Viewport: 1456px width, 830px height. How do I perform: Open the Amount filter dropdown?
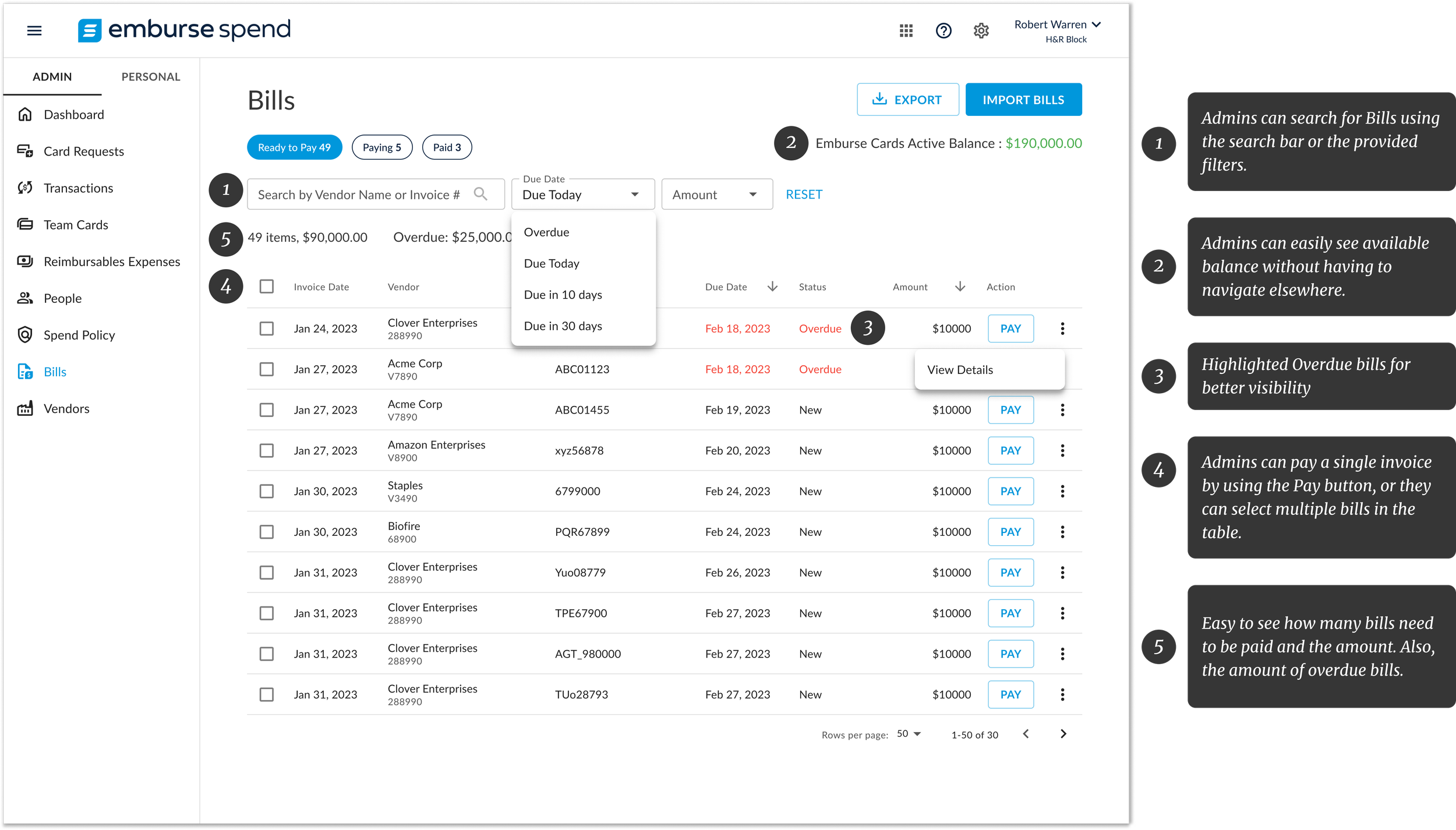[x=716, y=194]
